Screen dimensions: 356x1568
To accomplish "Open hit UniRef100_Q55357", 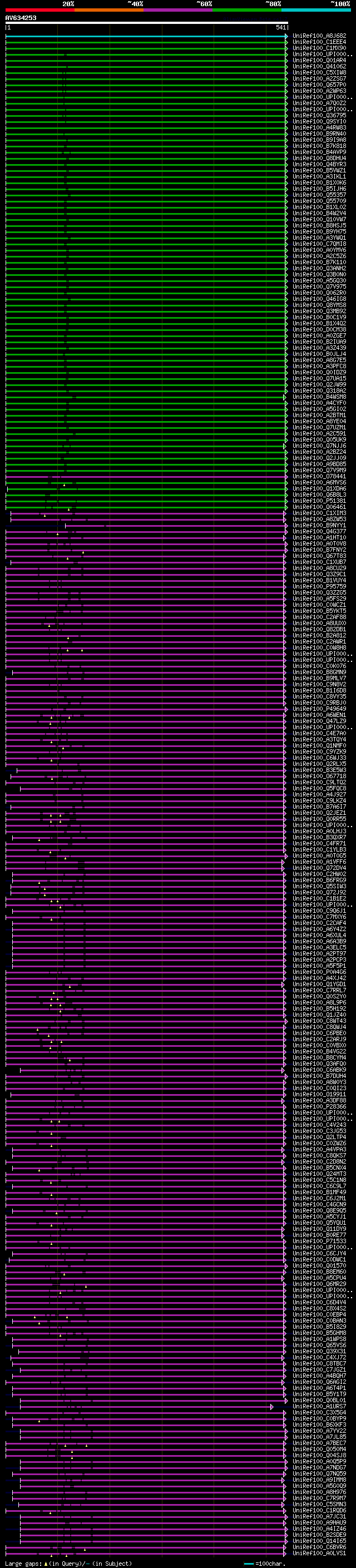I will pyautogui.click(x=319, y=195).
